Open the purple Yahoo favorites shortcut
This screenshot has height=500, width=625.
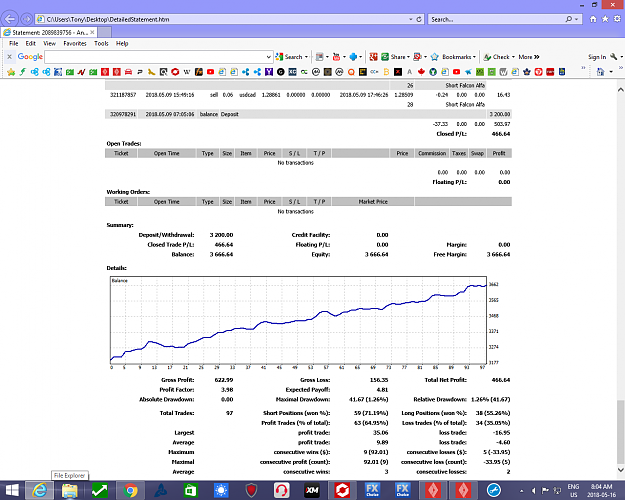[269, 72]
